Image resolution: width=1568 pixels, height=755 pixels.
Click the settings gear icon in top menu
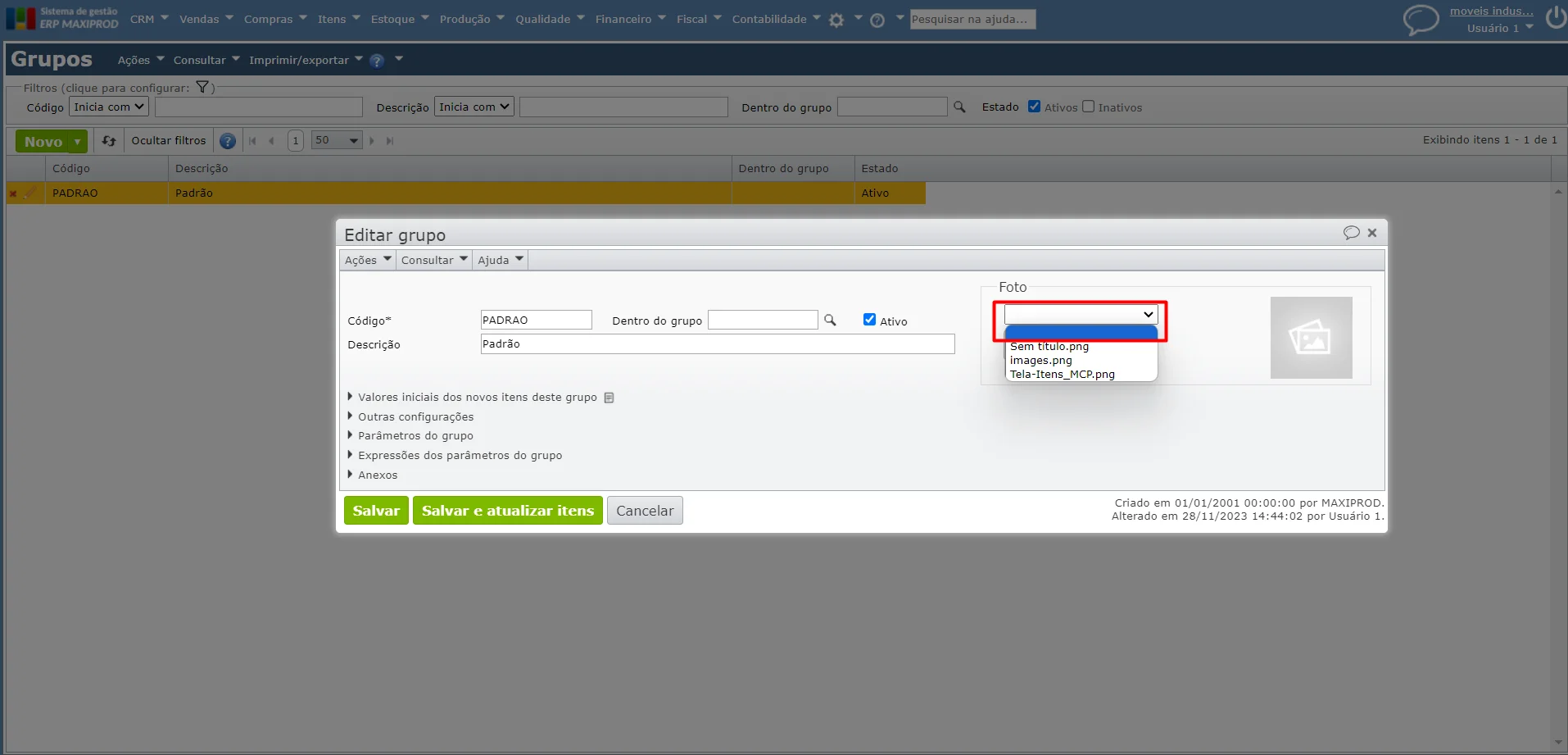[x=836, y=20]
